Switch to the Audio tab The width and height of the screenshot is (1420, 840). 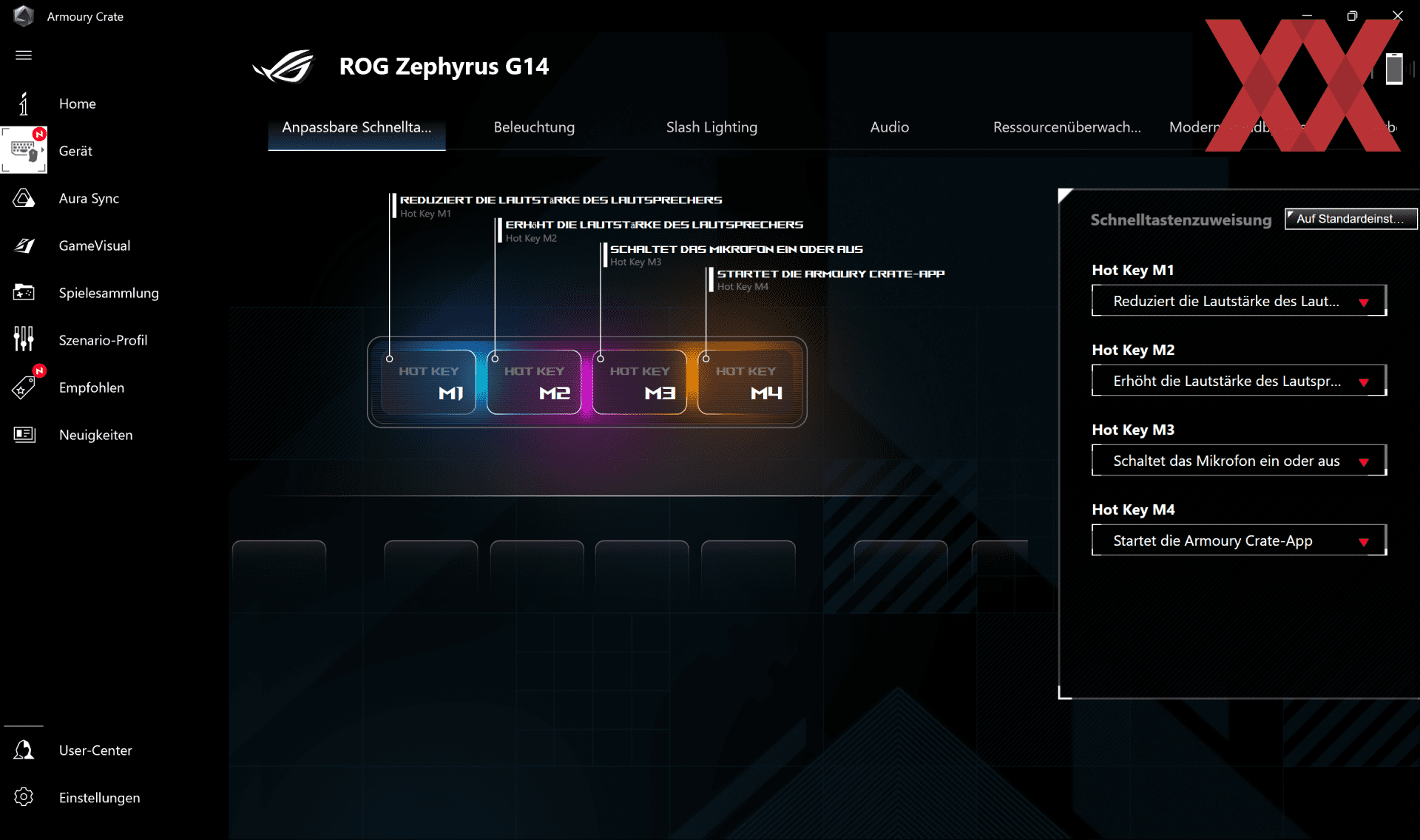[x=889, y=127]
